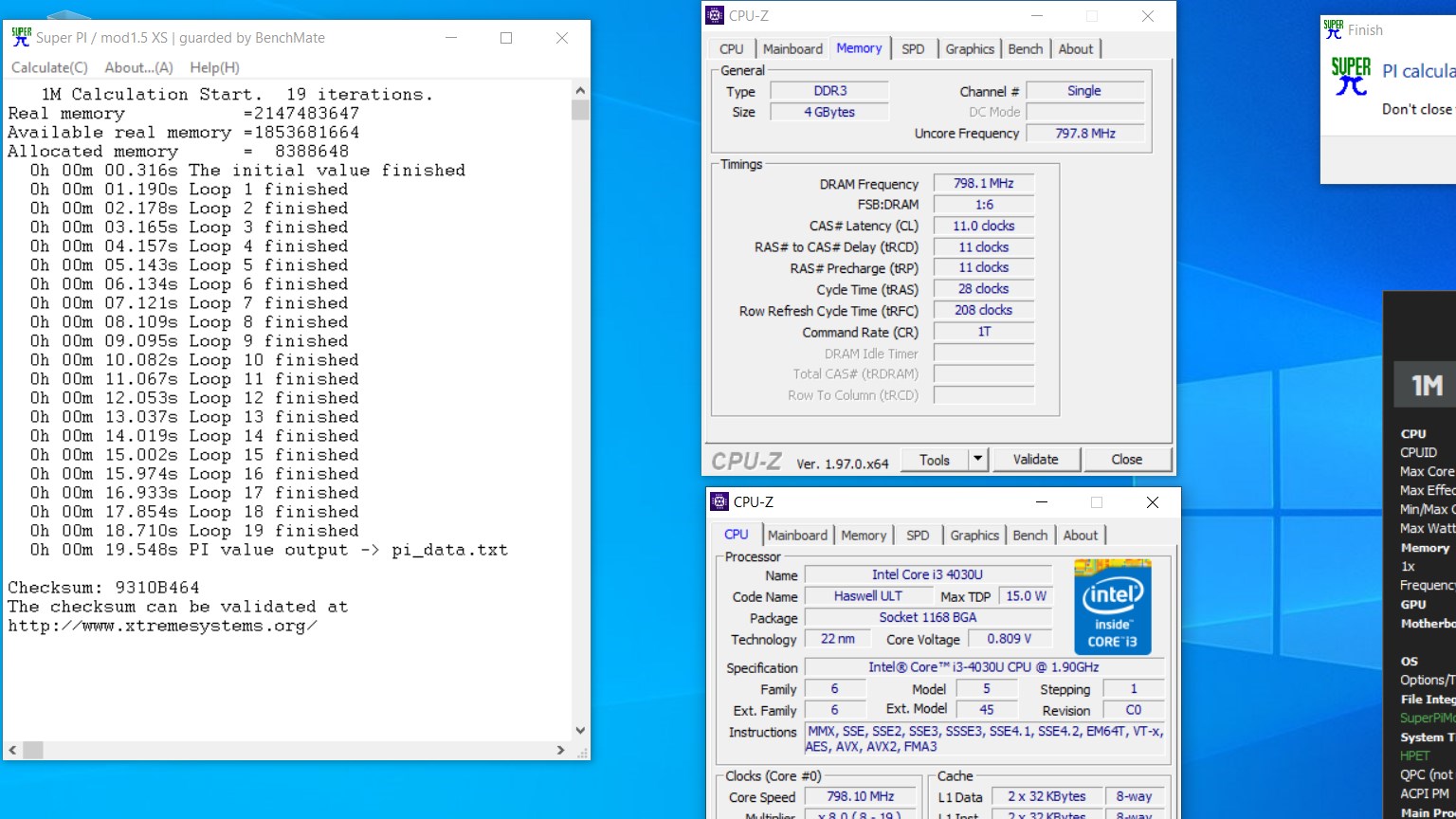The height and width of the screenshot is (819, 1456).
Task: Open About tab in lower CPU-Z window
Action: [x=1081, y=536]
